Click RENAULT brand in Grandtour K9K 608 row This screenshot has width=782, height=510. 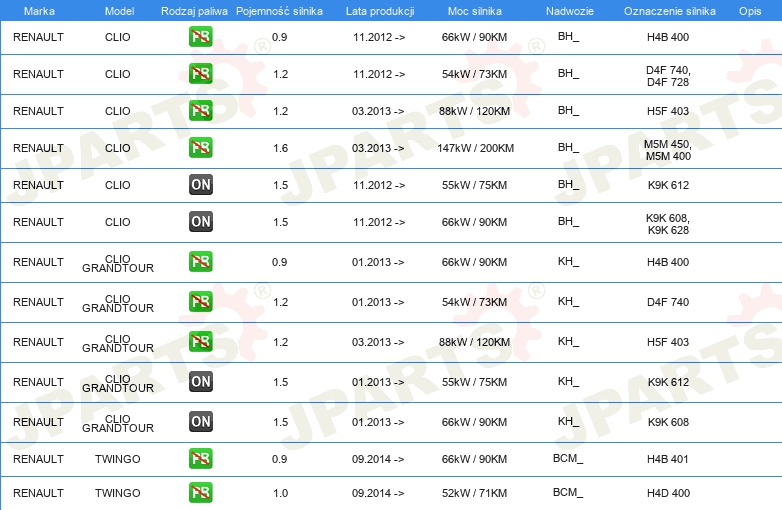(x=38, y=422)
